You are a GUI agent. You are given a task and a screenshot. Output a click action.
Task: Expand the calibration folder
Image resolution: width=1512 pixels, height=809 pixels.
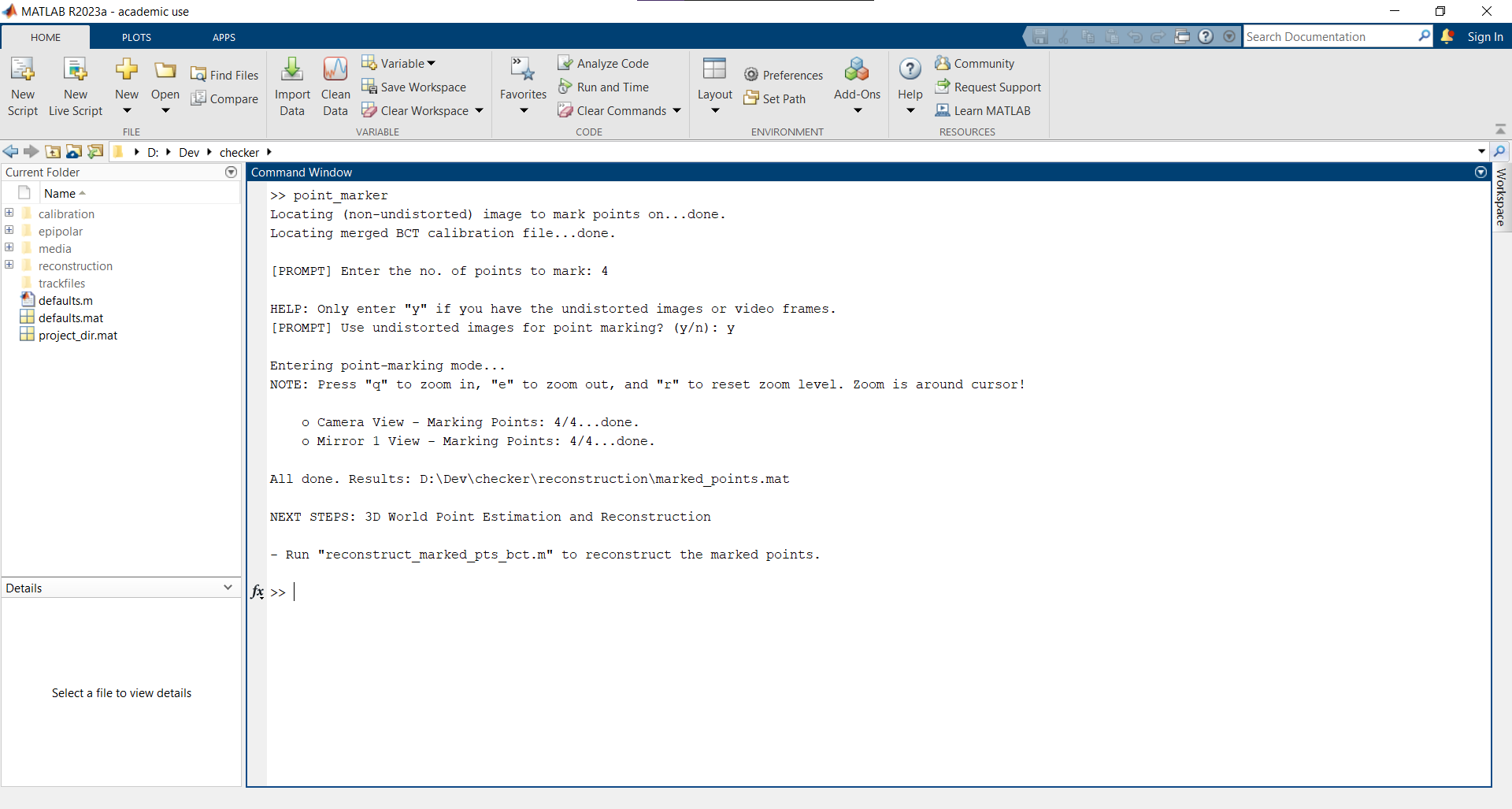[x=9, y=213]
